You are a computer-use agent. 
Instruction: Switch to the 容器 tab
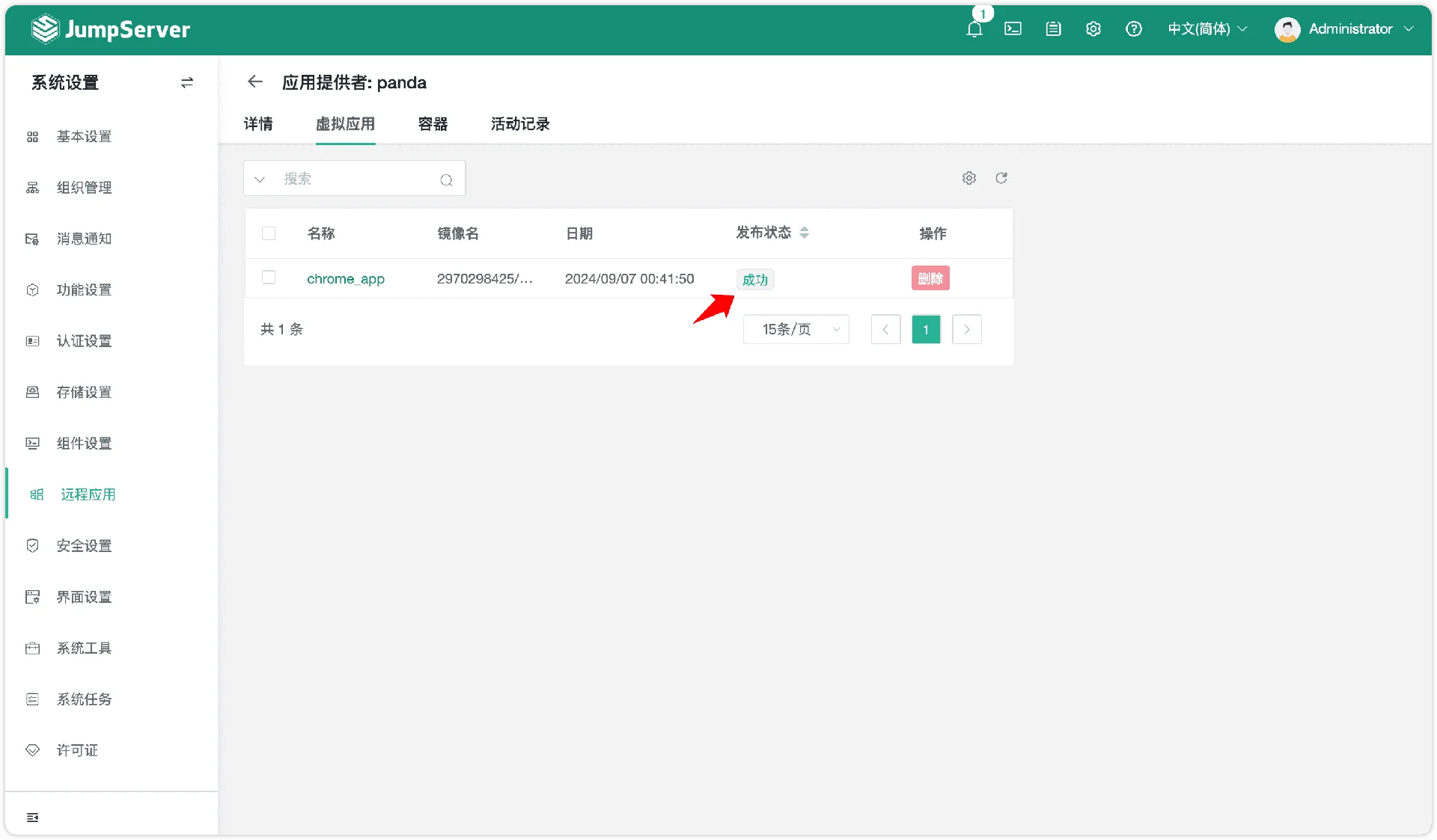coord(433,124)
